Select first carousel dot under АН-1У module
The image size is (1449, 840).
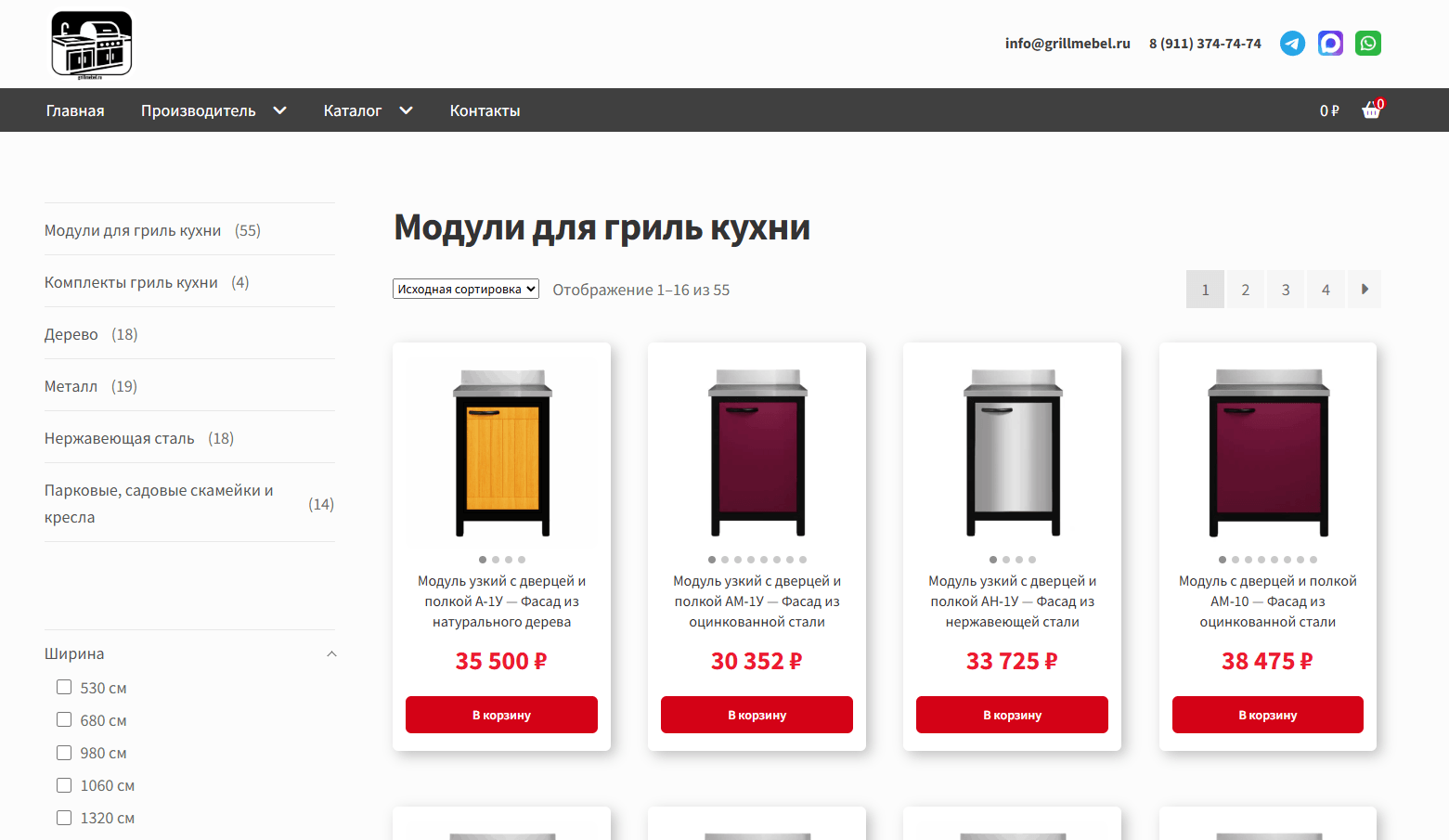[x=993, y=560]
